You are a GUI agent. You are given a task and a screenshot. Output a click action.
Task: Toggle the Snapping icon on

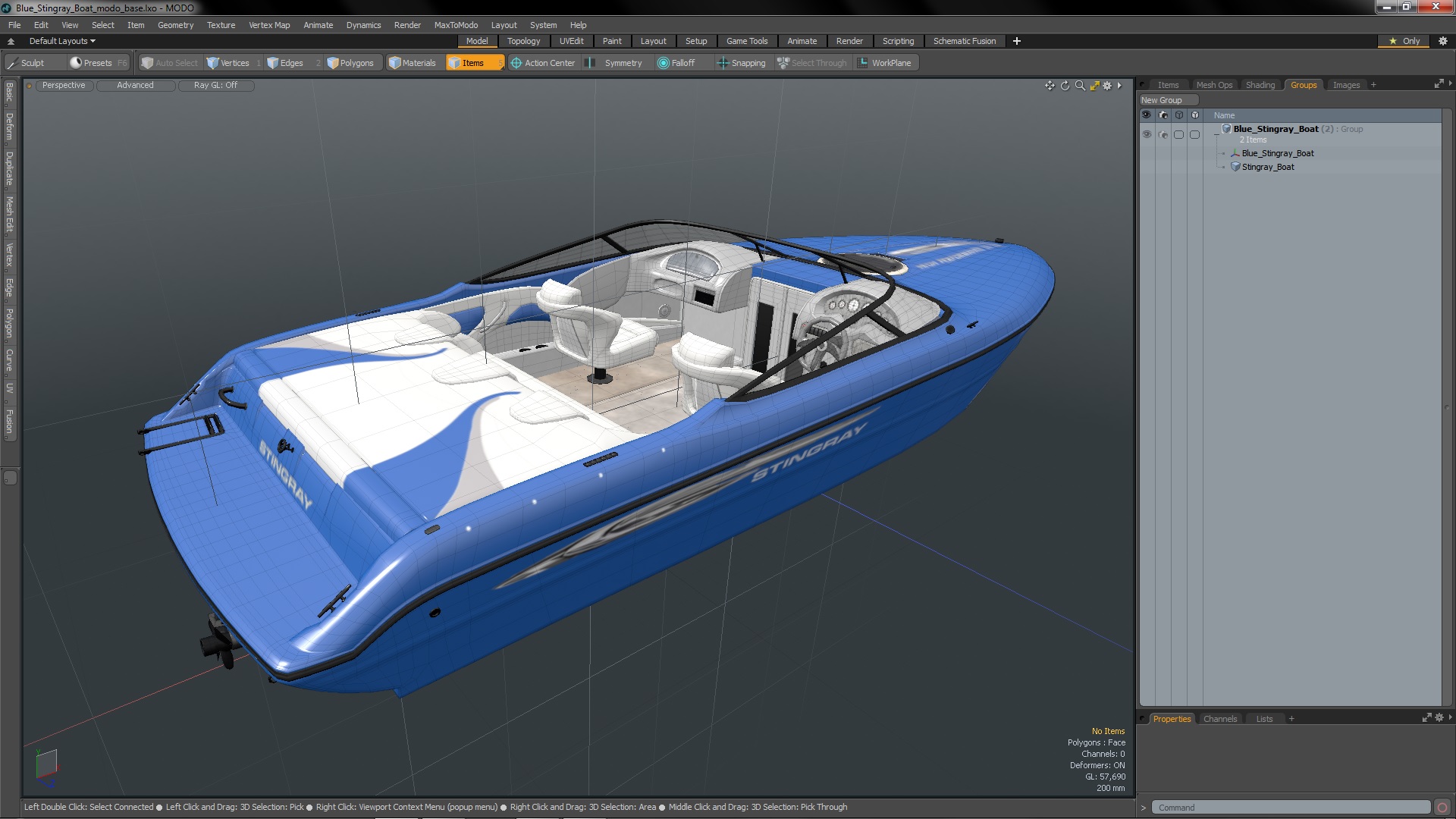click(x=722, y=62)
